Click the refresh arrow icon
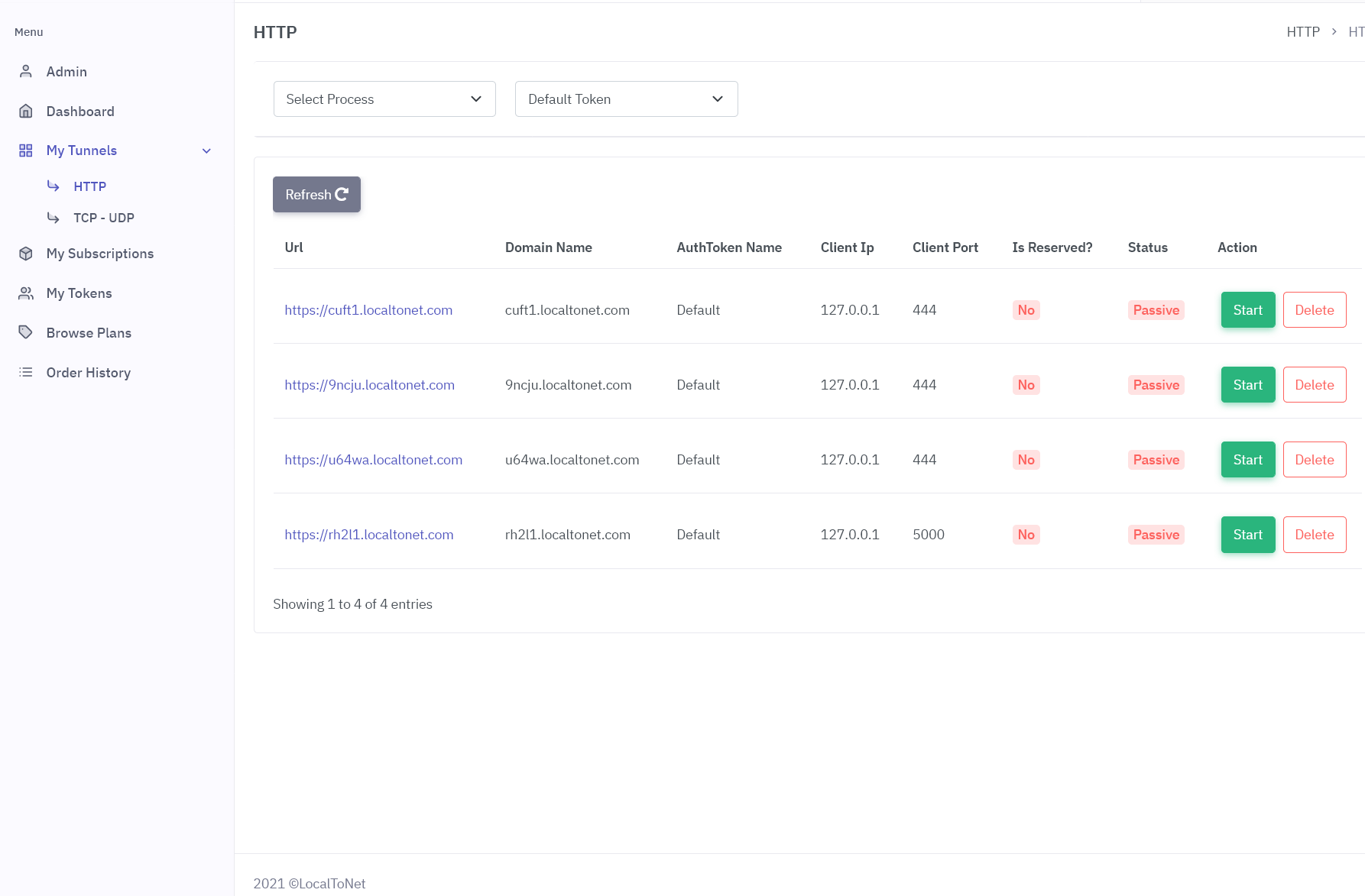The height and width of the screenshot is (896, 1365). tap(342, 194)
